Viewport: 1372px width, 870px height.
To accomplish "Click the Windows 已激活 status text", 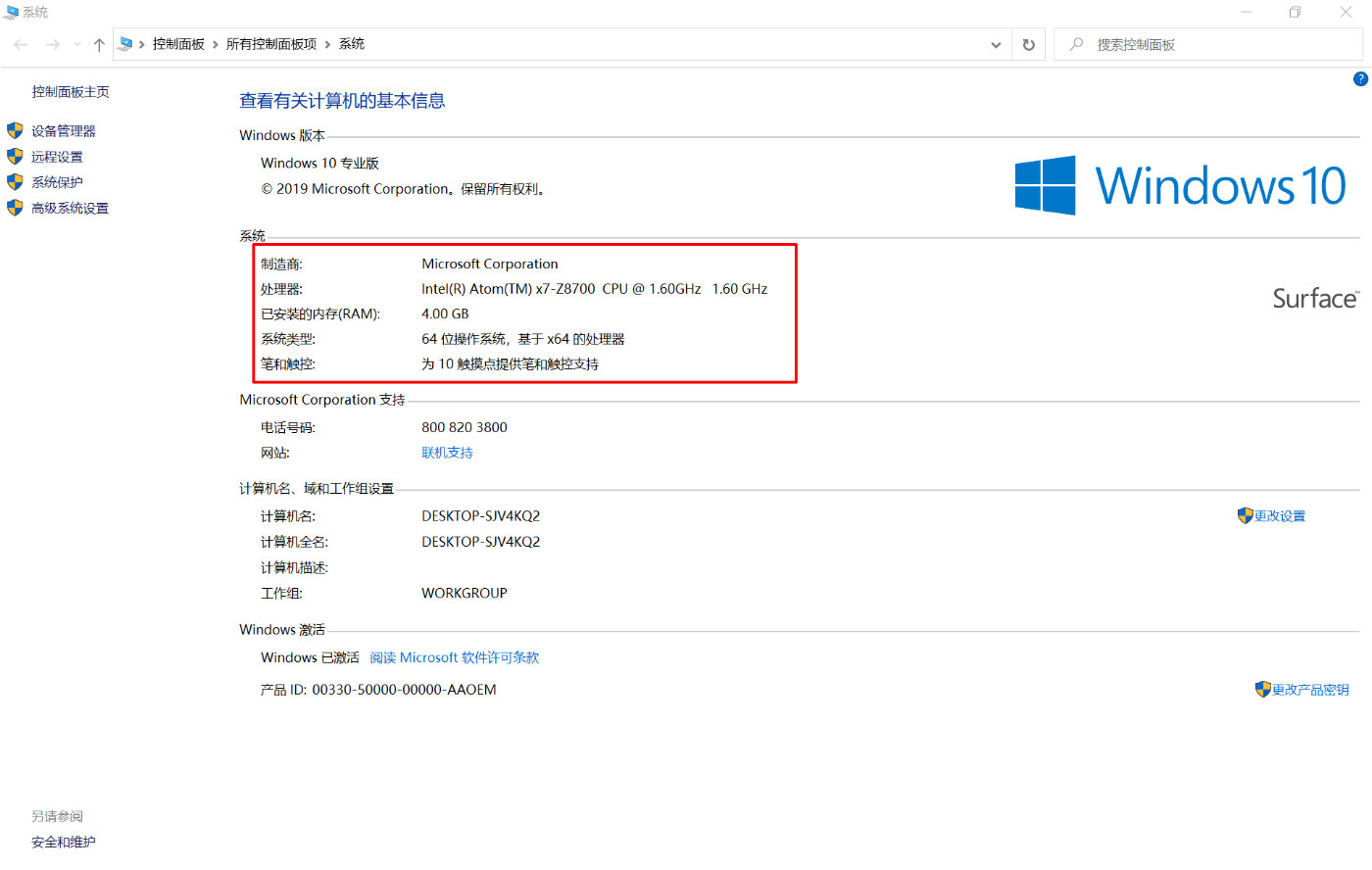I will [x=310, y=657].
